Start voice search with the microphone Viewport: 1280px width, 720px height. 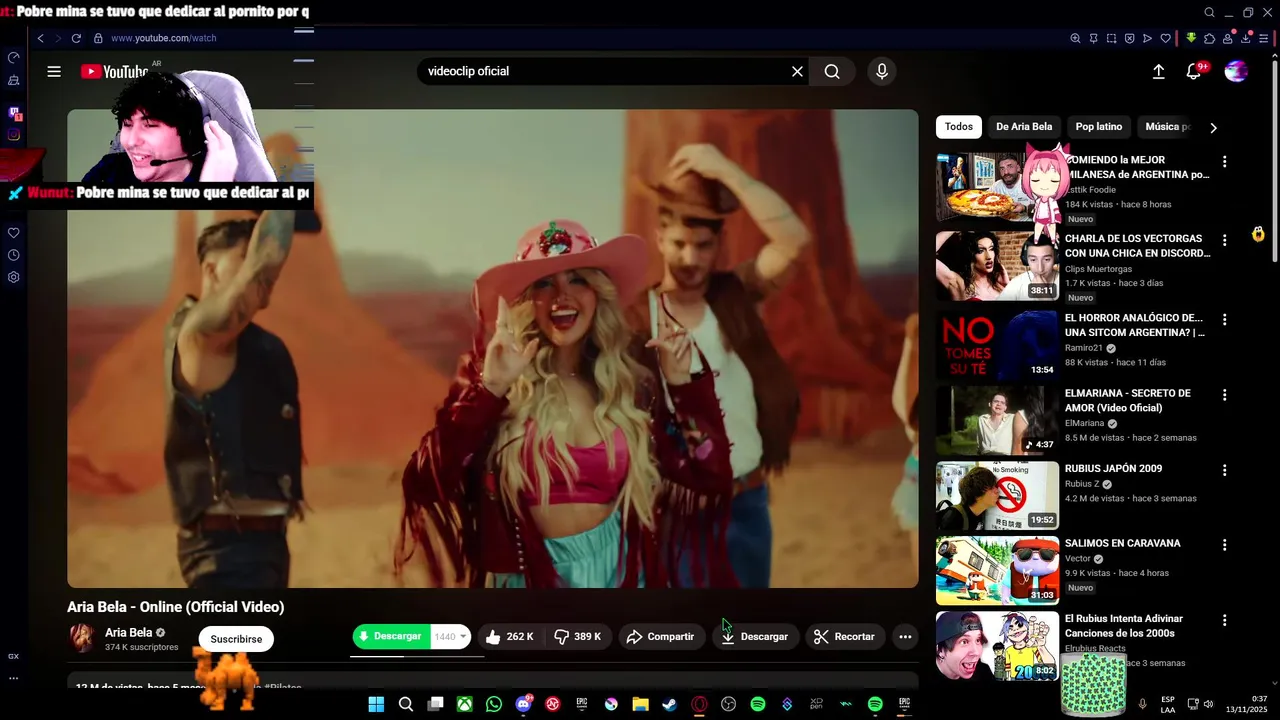coord(881,71)
